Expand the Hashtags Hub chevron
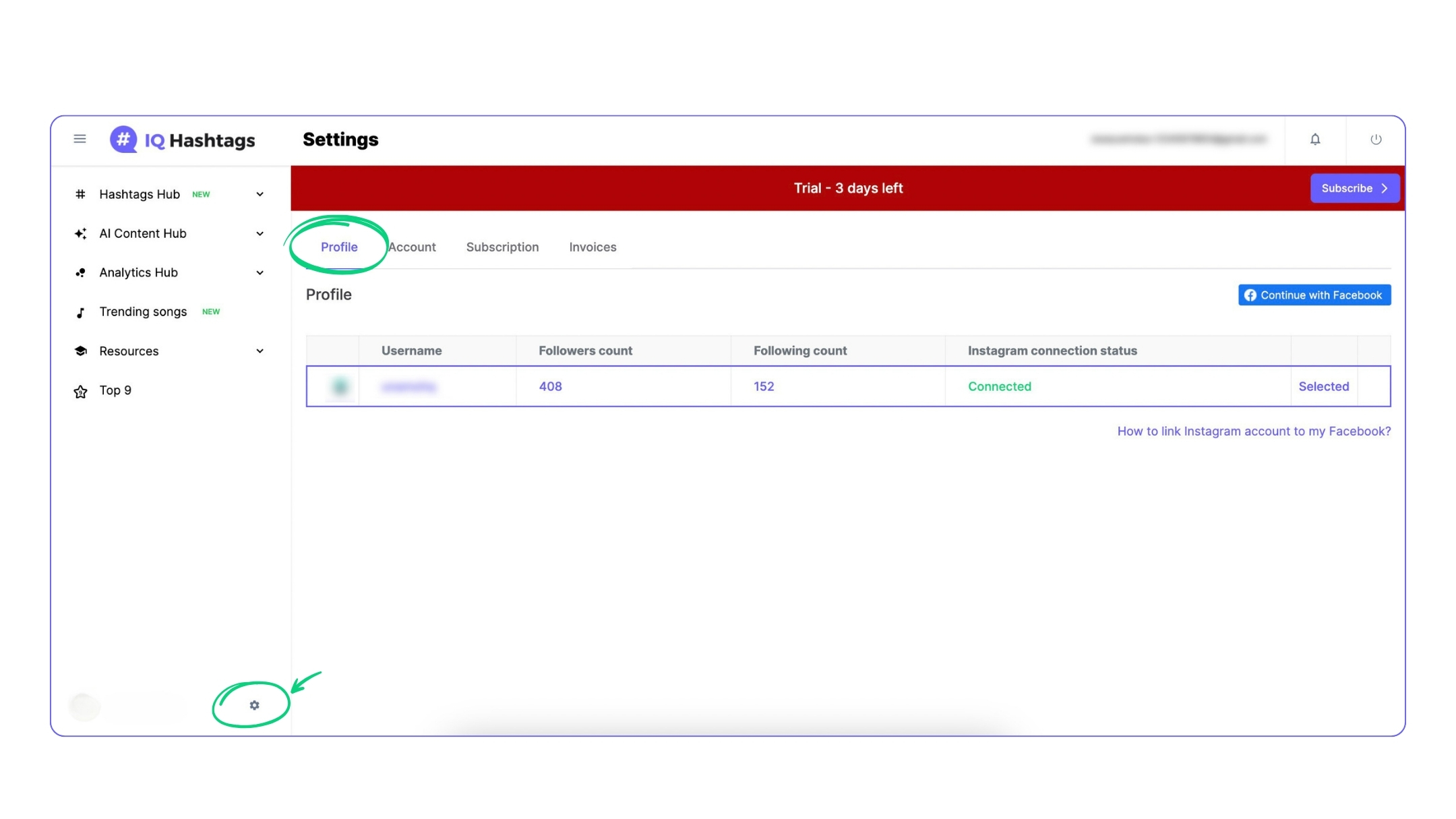This screenshot has width=1456, height=819. [260, 194]
